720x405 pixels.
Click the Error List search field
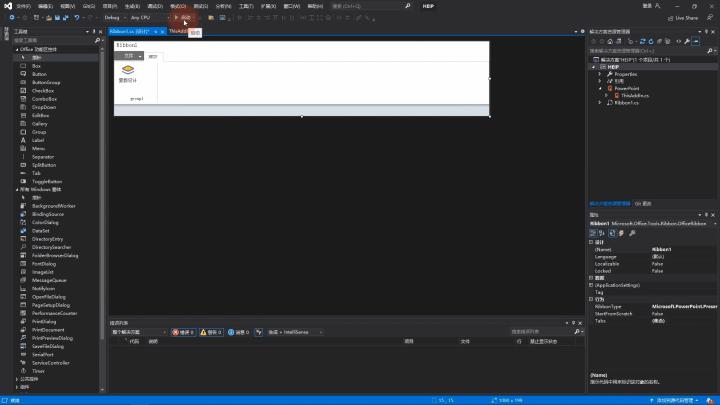(546, 332)
